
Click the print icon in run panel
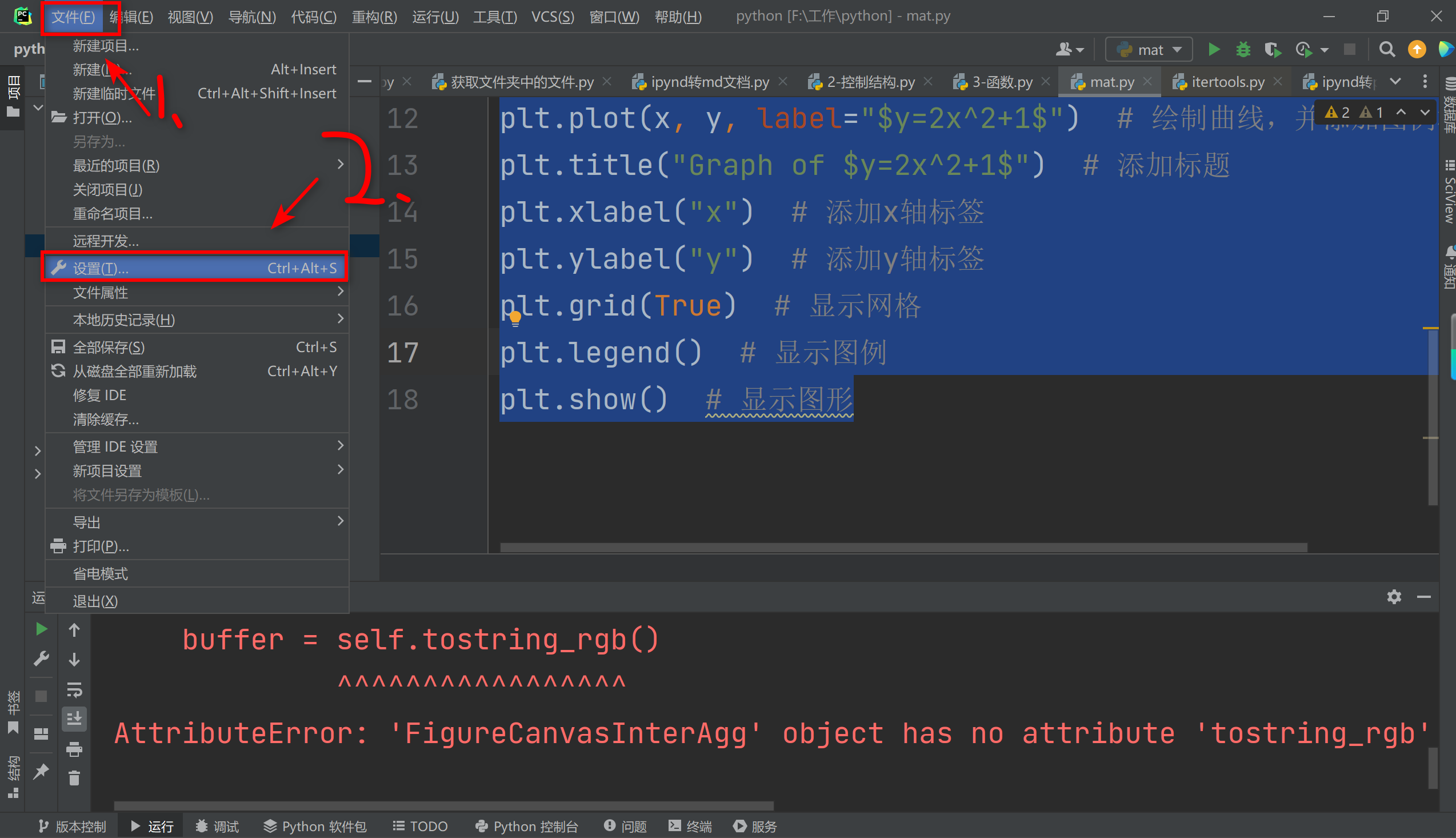click(x=74, y=749)
